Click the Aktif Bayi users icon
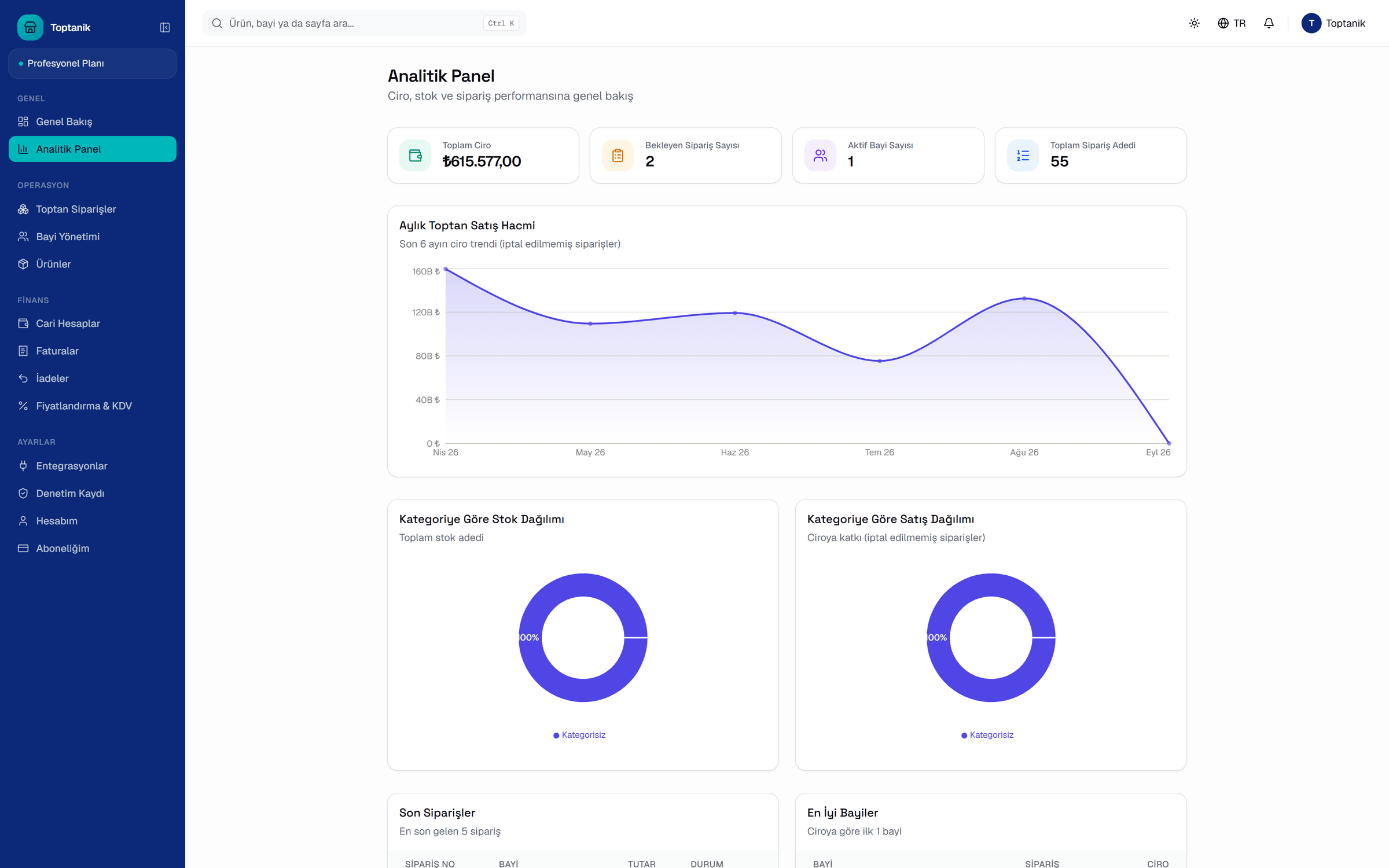 821,155
